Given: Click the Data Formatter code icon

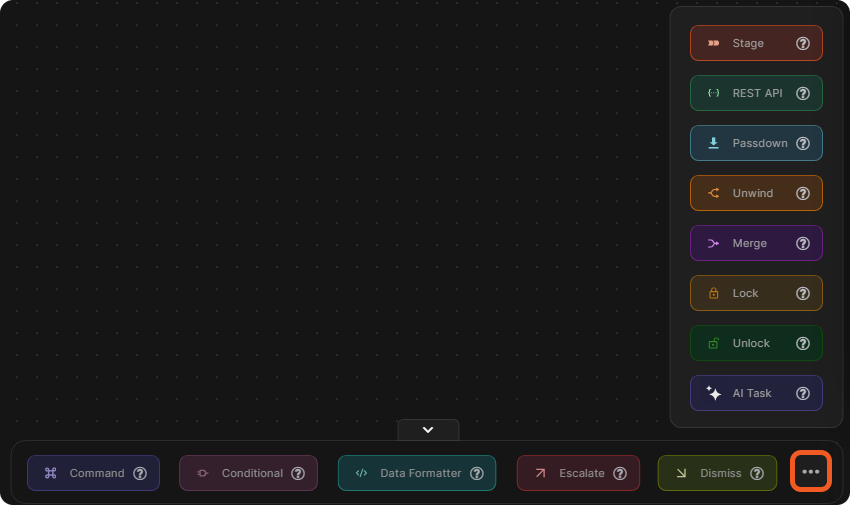Looking at the screenshot, I should click(361, 473).
